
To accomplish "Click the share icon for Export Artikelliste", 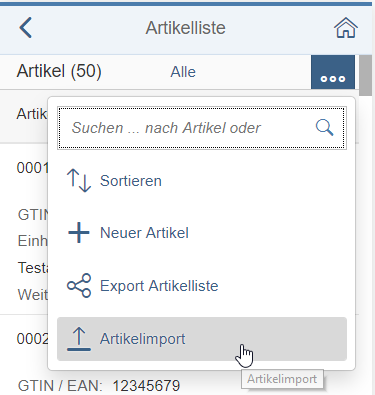I will 79,286.
